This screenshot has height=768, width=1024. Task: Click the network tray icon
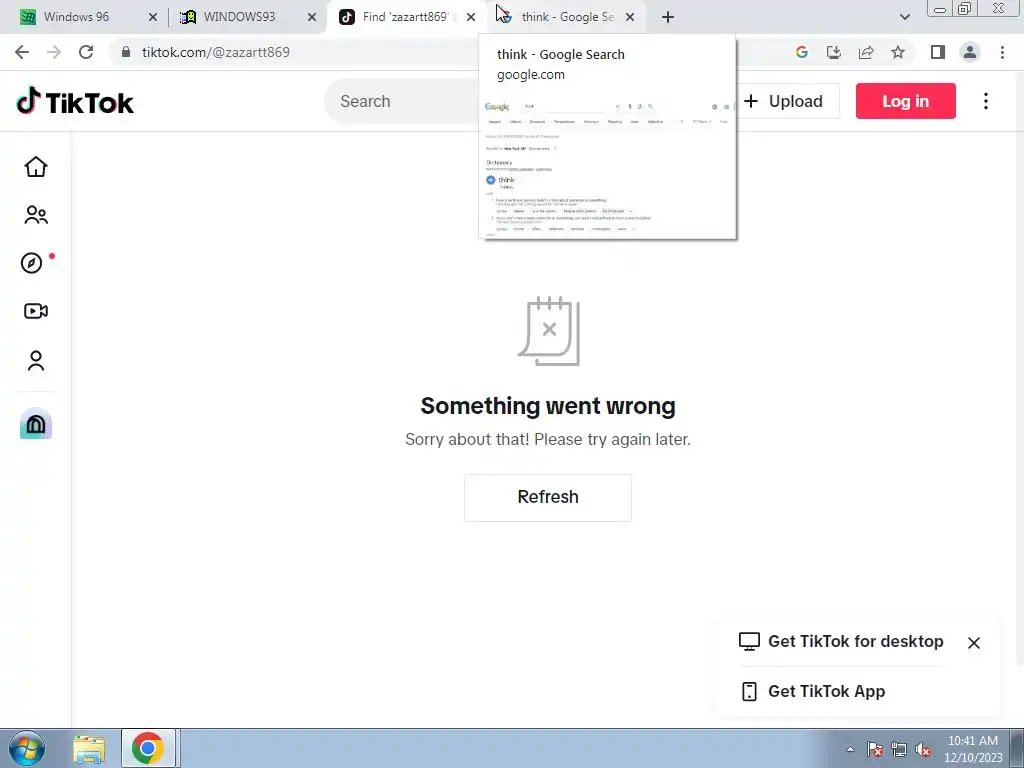899,750
